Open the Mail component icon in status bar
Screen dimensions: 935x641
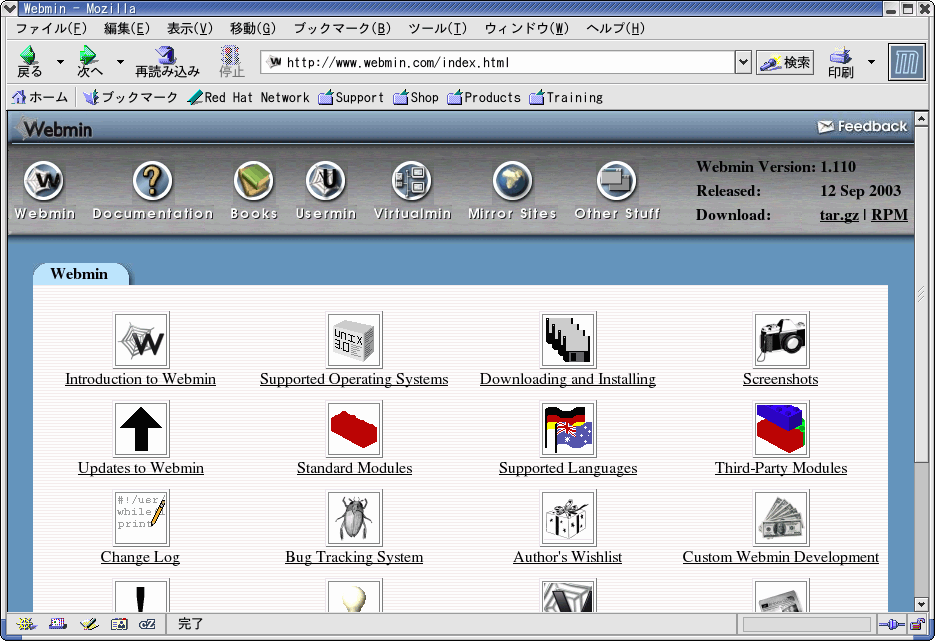point(58,624)
